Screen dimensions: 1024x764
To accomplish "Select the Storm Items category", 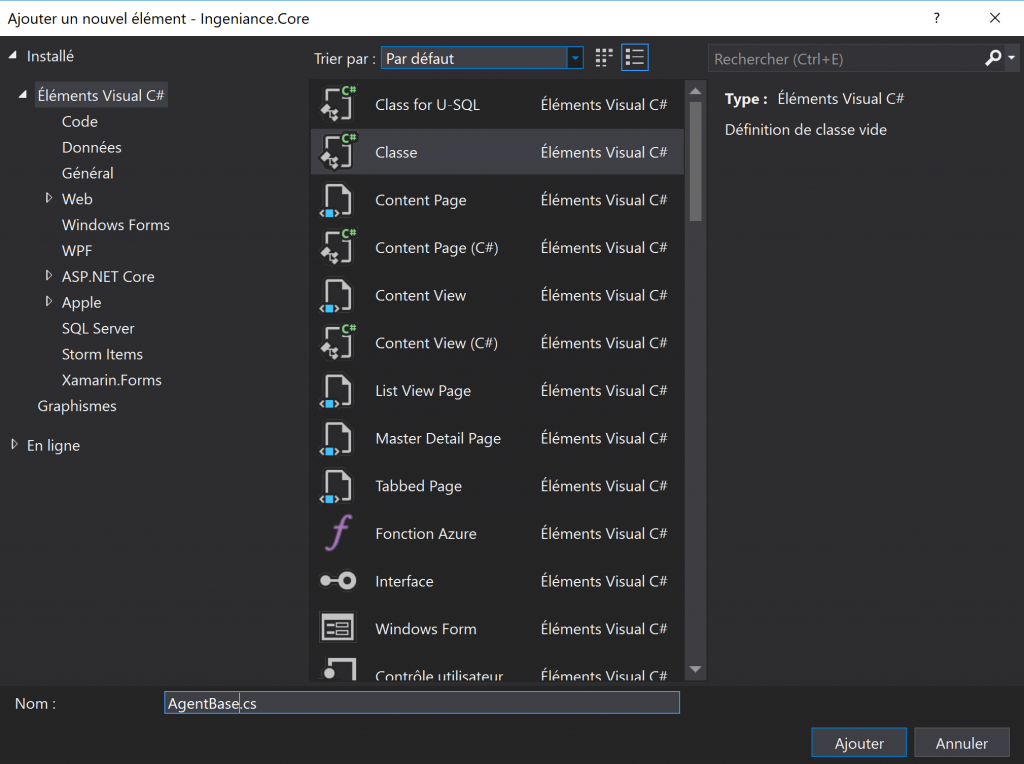I will 102,354.
